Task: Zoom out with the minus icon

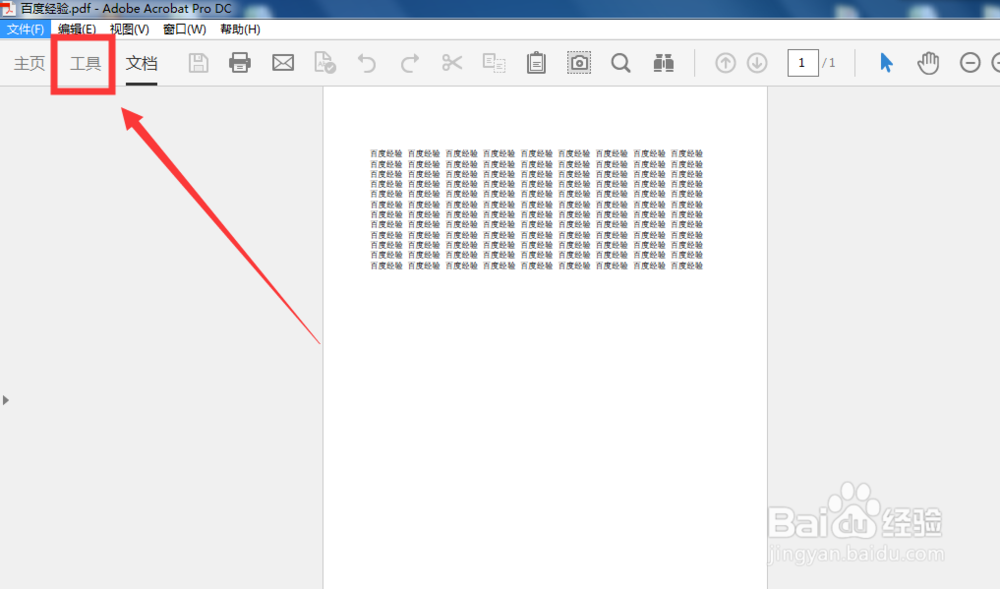Action: tap(970, 62)
